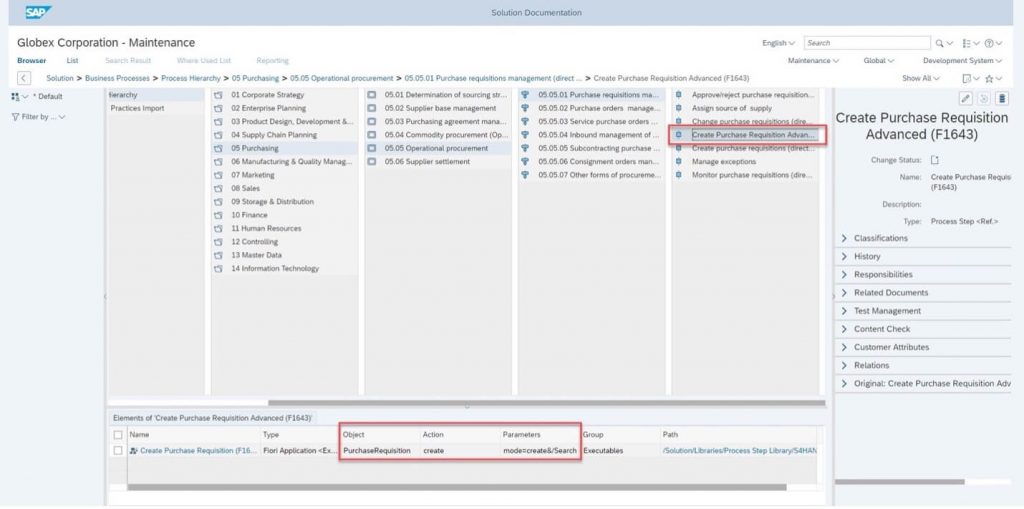
Task: Select 05.04 Commodity procurement row
Action: click(x=438, y=135)
